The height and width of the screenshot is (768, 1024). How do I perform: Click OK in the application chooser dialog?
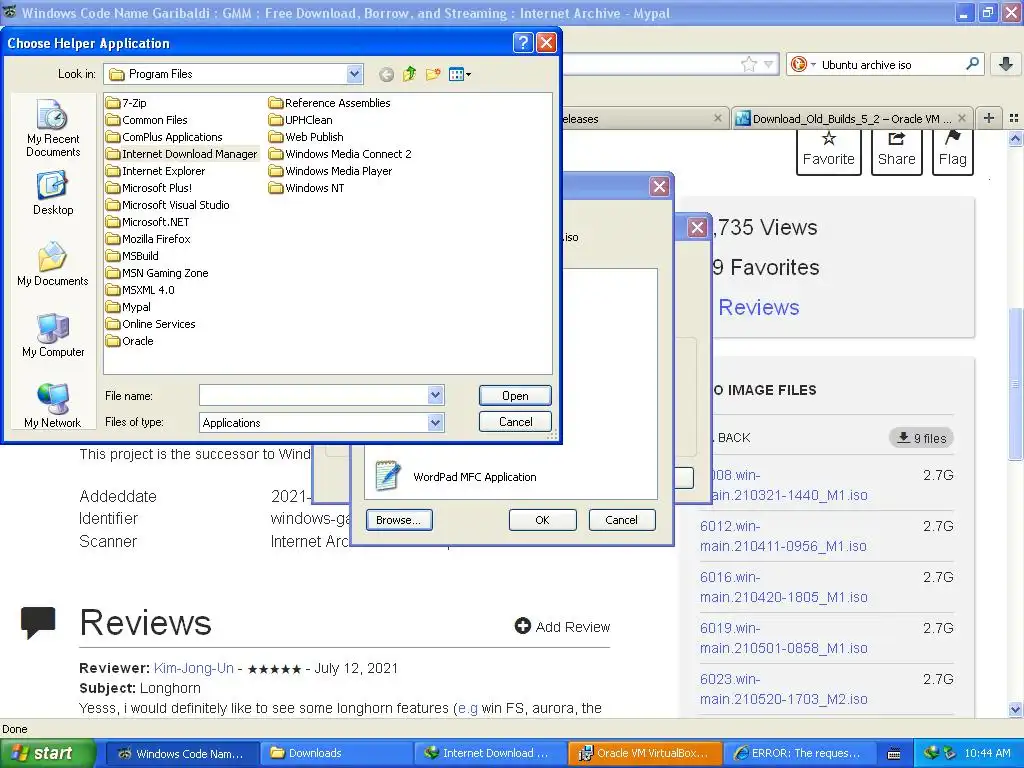pos(542,520)
